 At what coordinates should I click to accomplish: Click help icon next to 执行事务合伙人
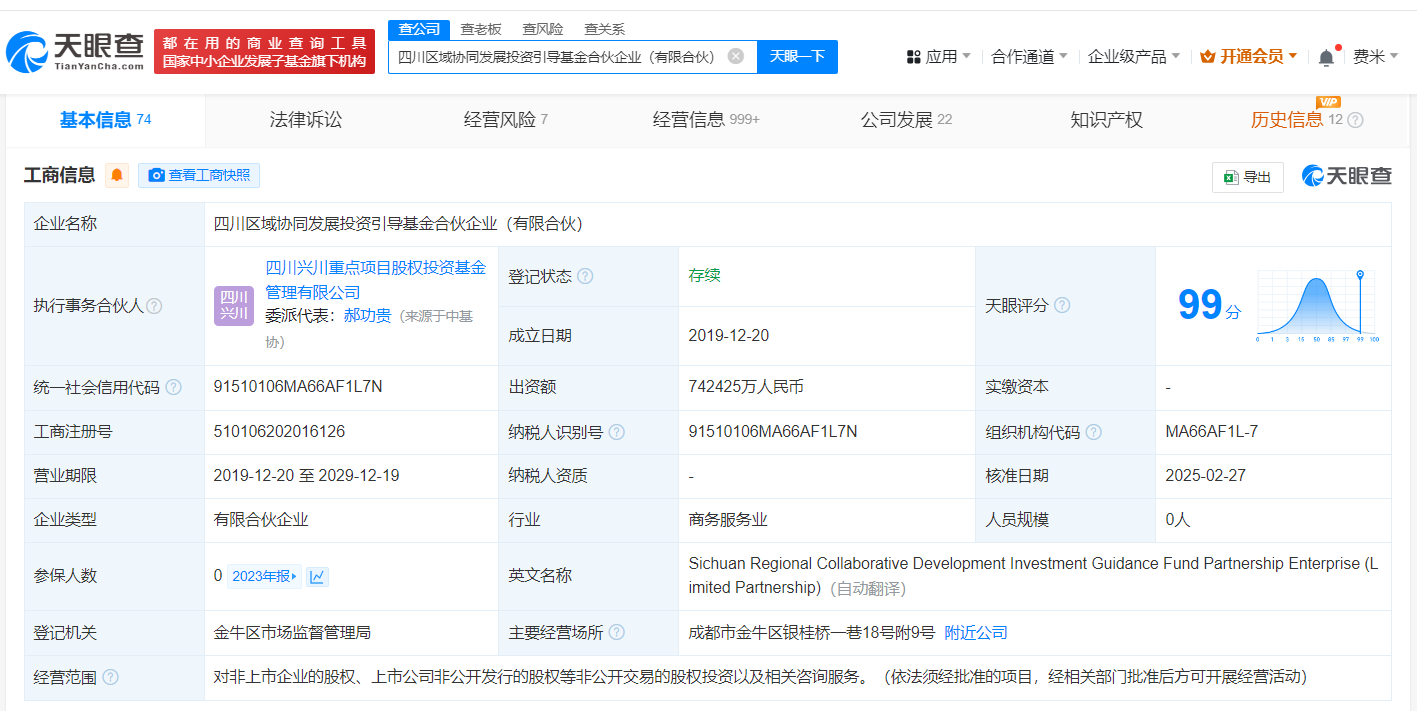tap(154, 306)
